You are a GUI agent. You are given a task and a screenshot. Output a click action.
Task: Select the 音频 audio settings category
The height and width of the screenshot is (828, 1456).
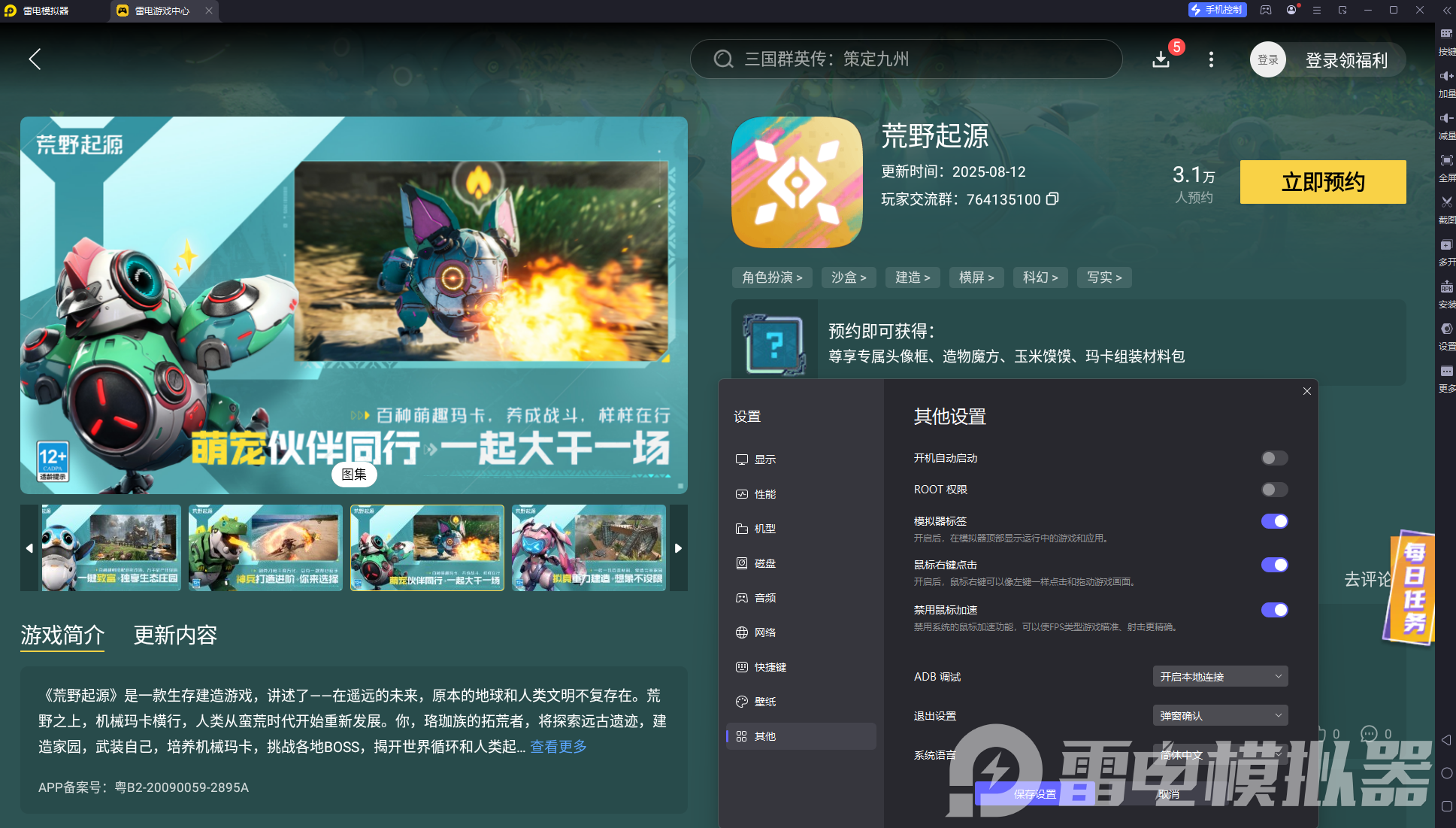(x=767, y=597)
